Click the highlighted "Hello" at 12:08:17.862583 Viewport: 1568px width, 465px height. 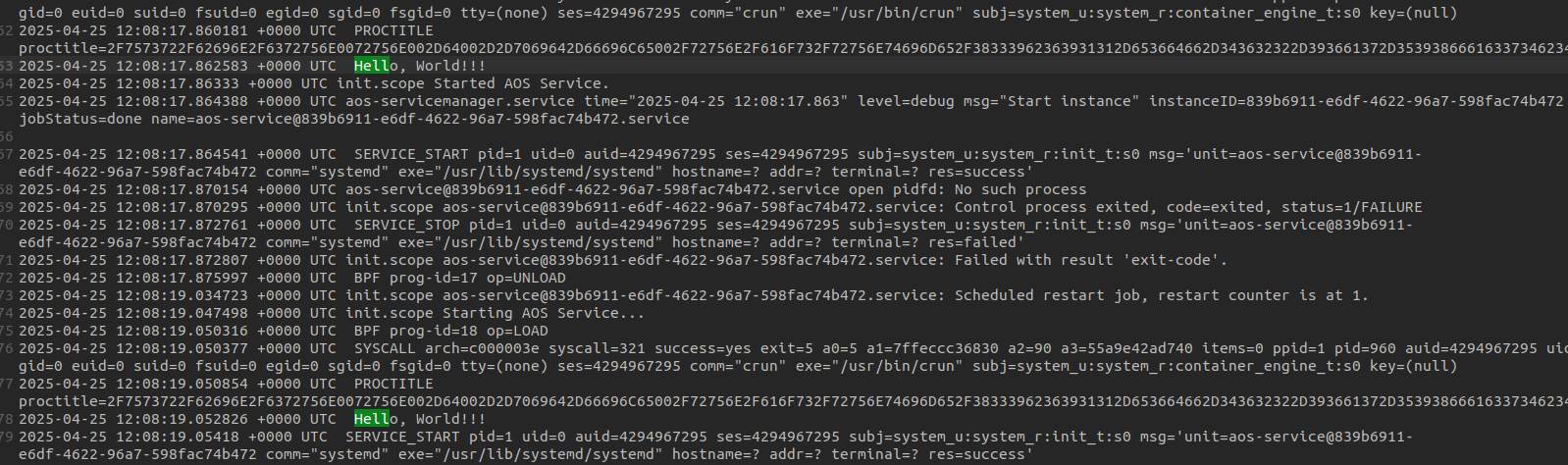(372, 66)
